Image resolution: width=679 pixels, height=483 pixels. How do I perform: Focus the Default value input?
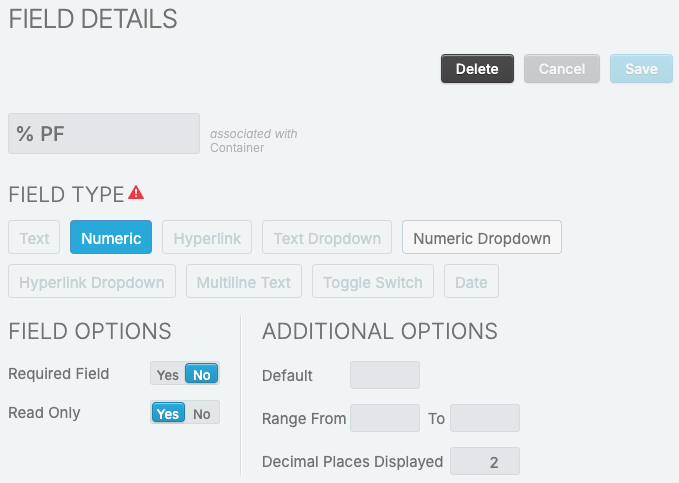click(385, 375)
